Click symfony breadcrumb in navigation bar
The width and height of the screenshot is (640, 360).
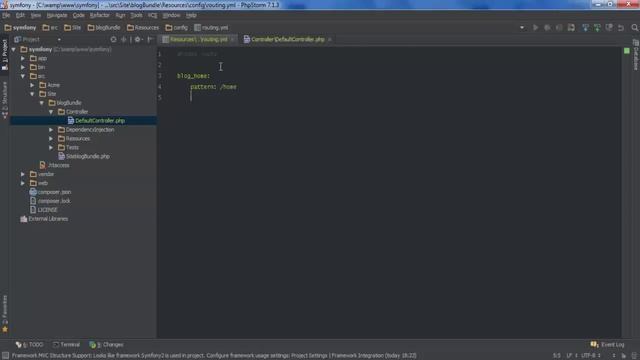(x=20, y=28)
